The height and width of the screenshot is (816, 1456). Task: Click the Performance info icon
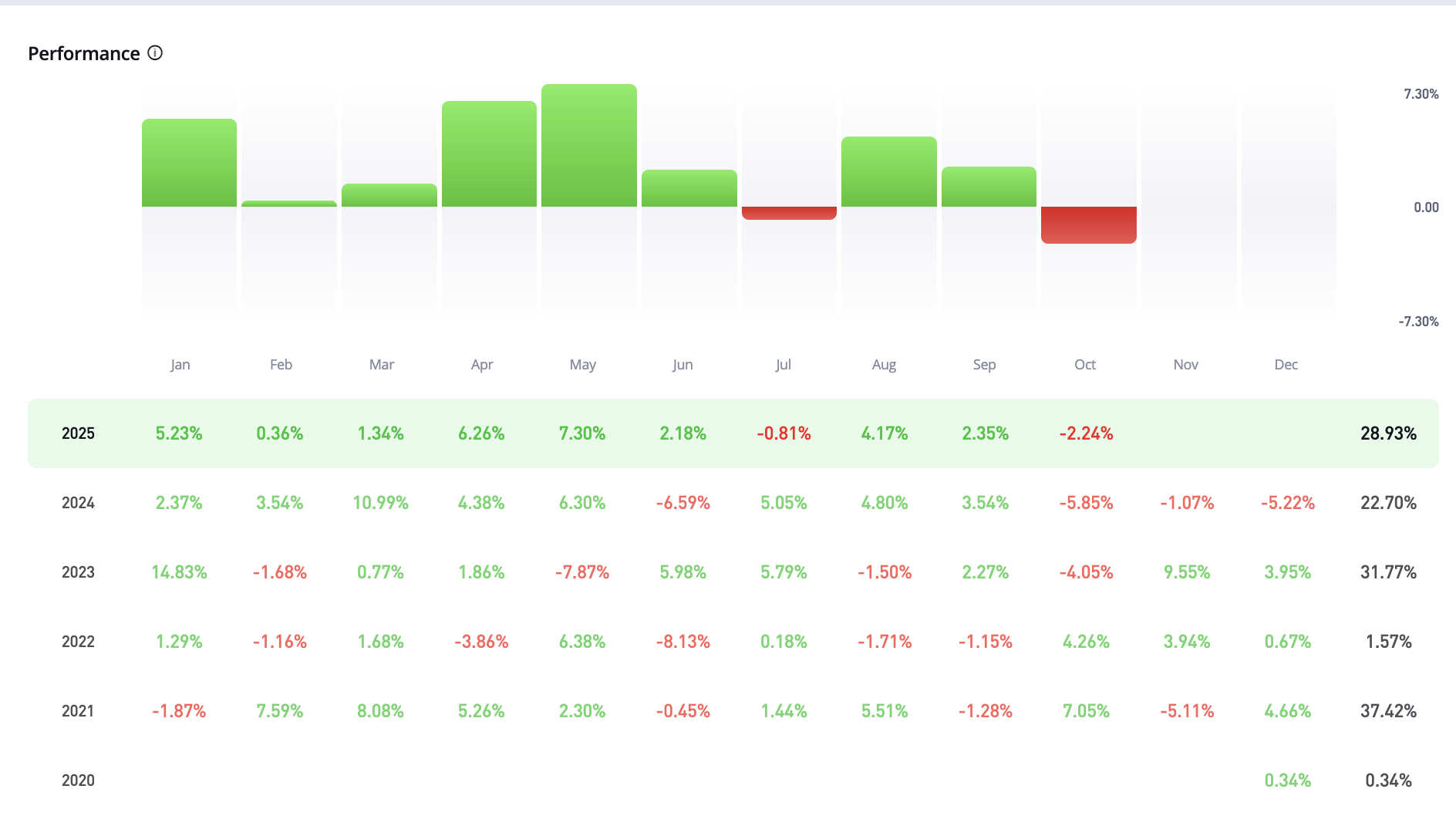coord(155,53)
